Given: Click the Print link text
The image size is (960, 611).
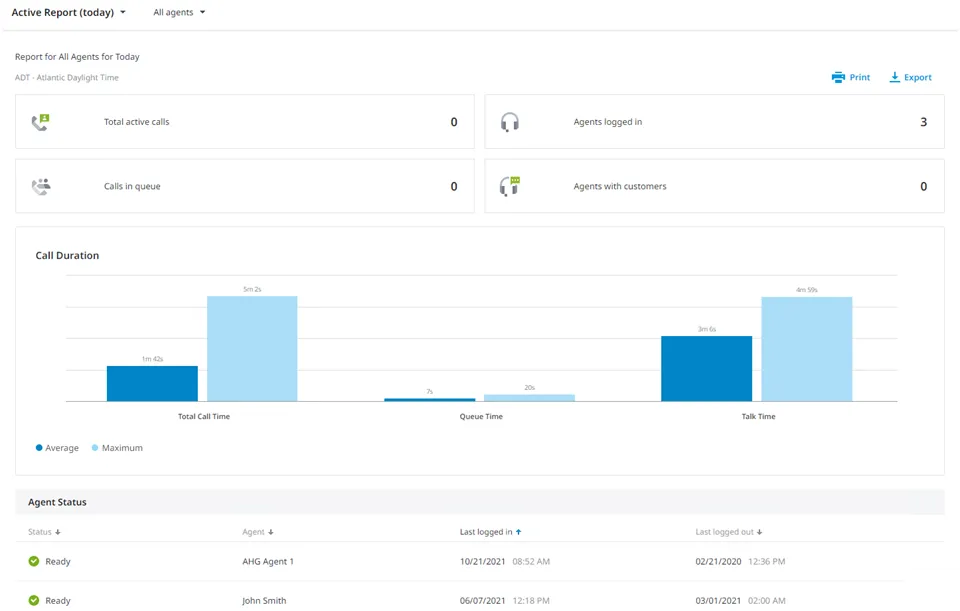Looking at the screenshot, I should 860,77.
